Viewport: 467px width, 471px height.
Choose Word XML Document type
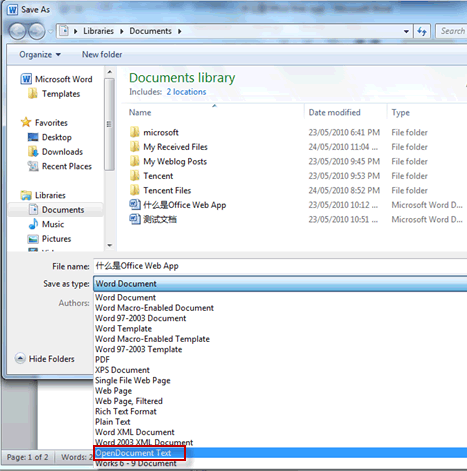point(135,432)
